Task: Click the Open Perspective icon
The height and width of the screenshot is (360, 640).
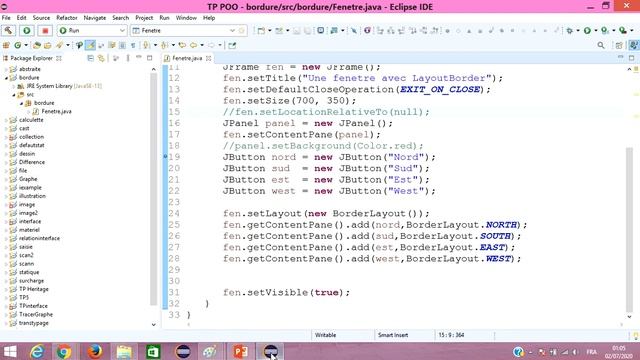Action: (x=619, y=45)
